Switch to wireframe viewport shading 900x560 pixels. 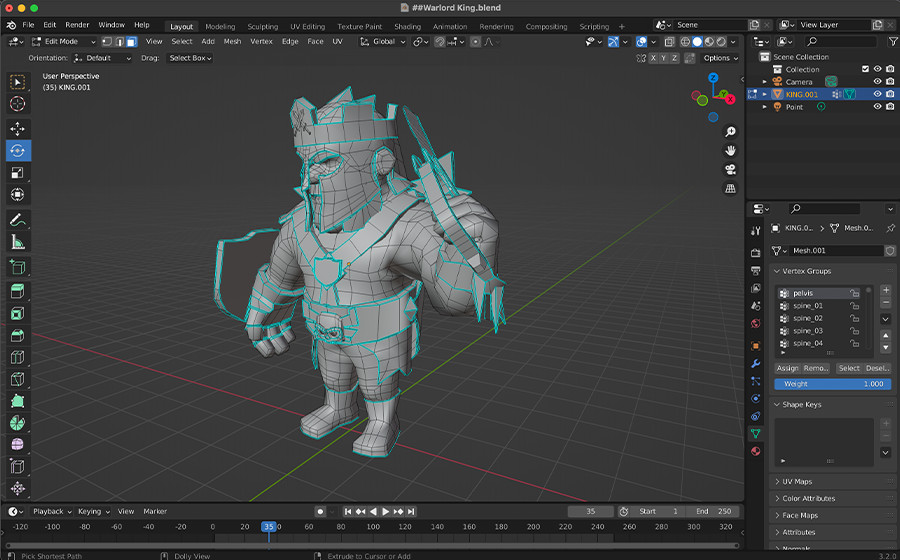[685, 41]
